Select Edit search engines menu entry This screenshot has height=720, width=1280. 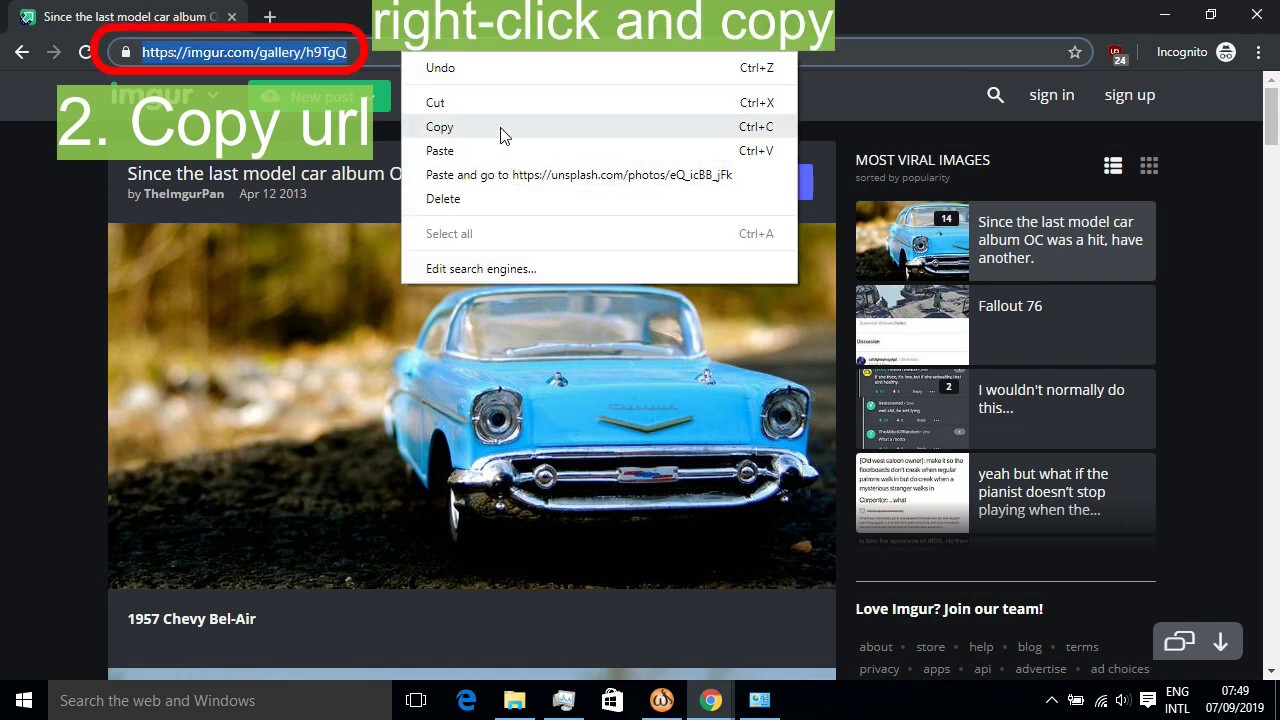pos(600,269)
